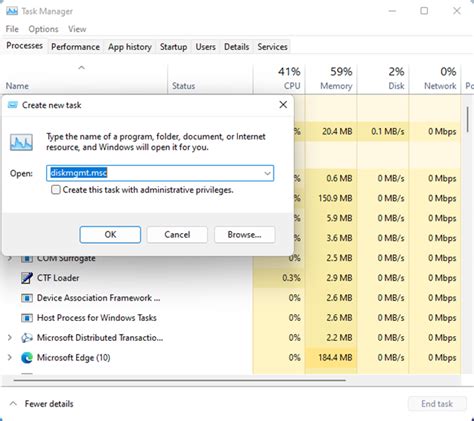This screenshot has height=421, width=474.
Task: Collapse view with Fewer details chevron
Action: 13,404
